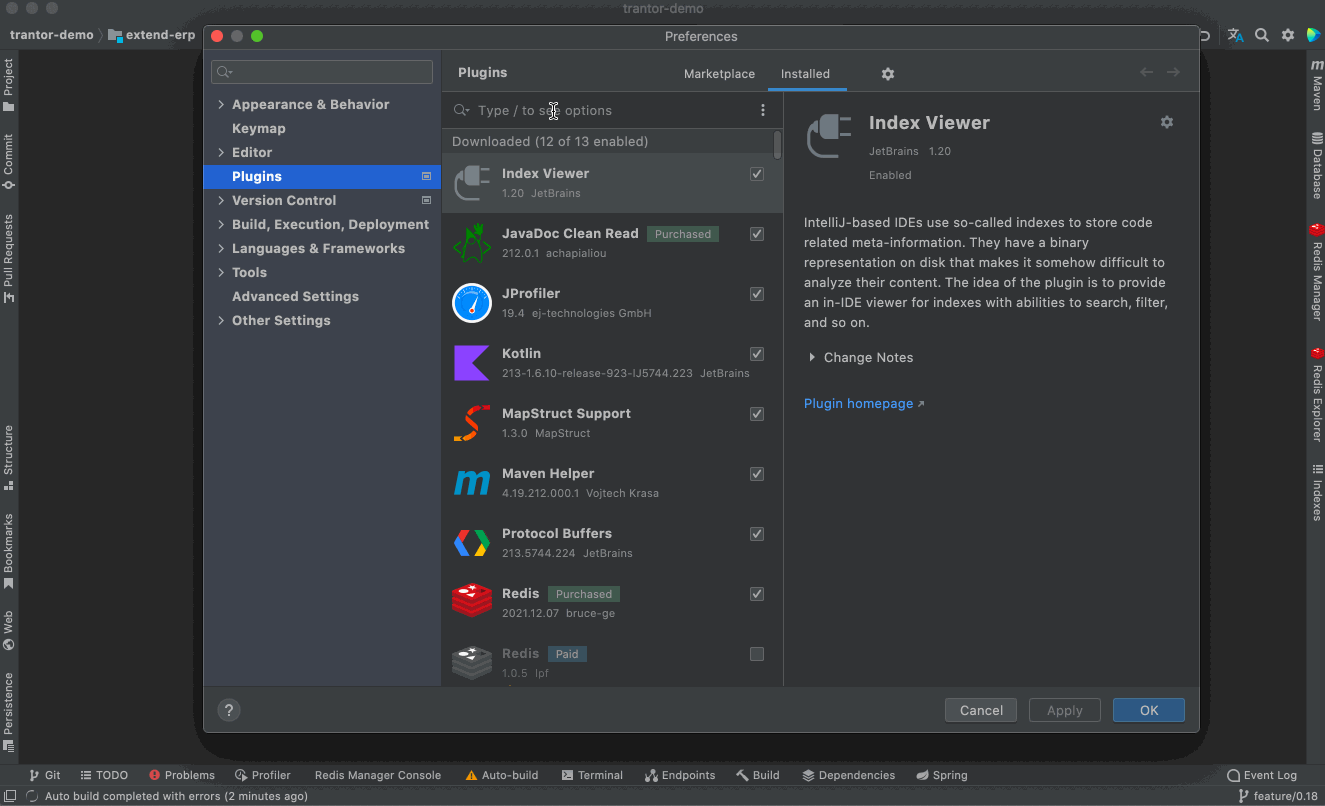Enable the paid Redis plugin checkbox

(x=757, y=654)
